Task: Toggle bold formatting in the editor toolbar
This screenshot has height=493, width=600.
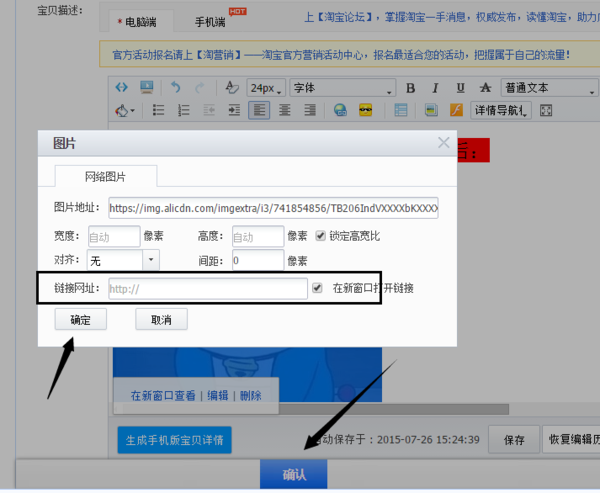Action: click(x=412, y=88)
